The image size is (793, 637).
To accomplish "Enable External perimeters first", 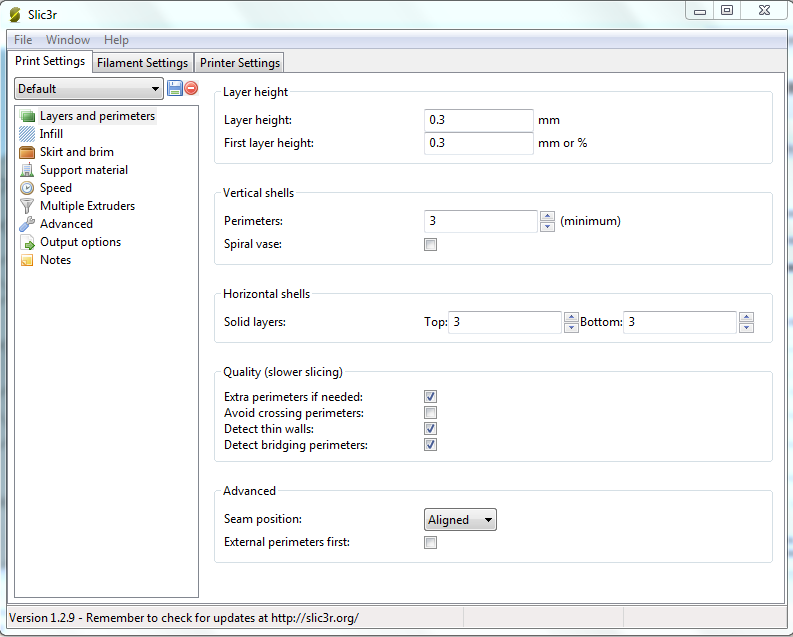I will 430,542.
